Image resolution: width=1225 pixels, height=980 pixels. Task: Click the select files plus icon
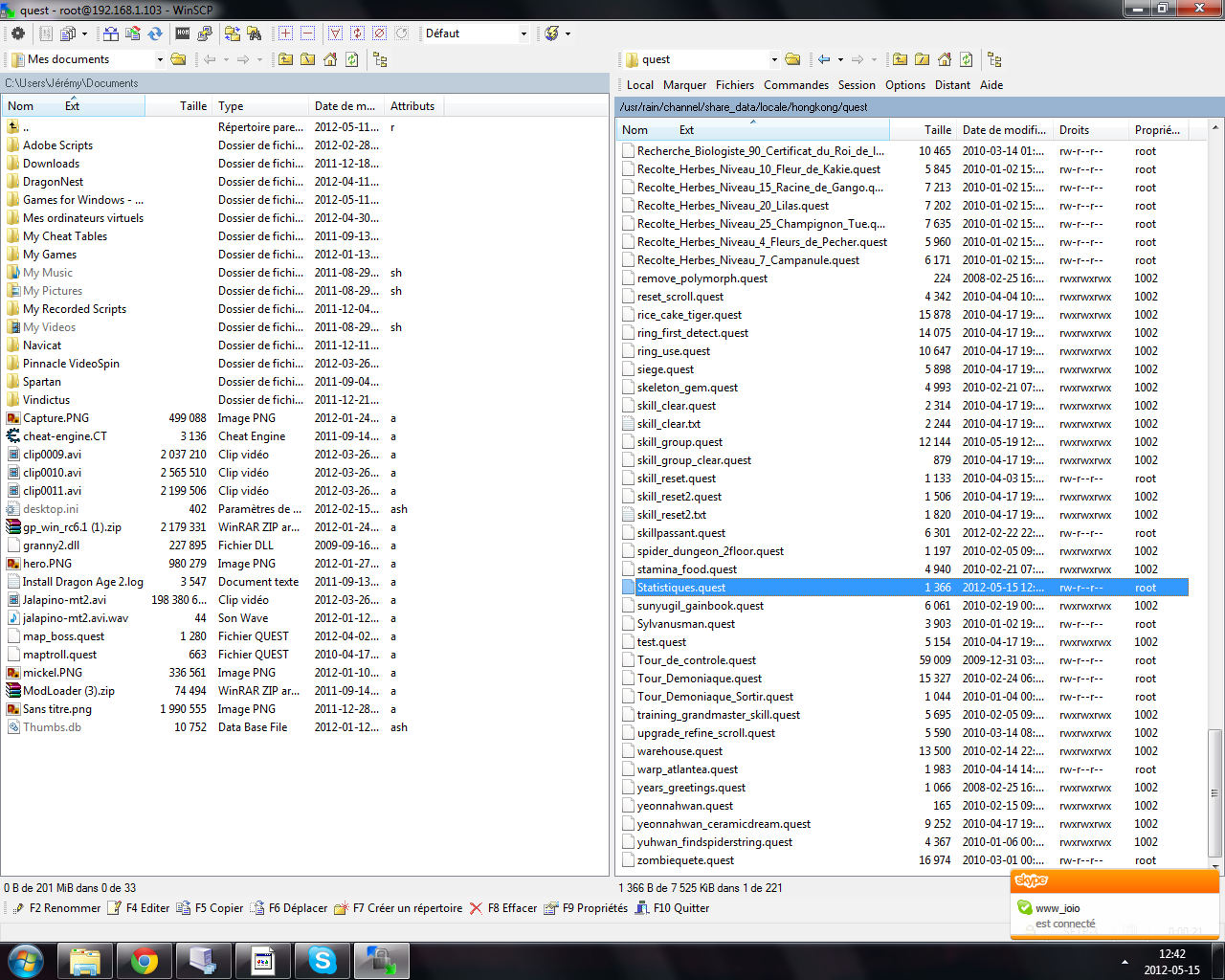(285, 33)
